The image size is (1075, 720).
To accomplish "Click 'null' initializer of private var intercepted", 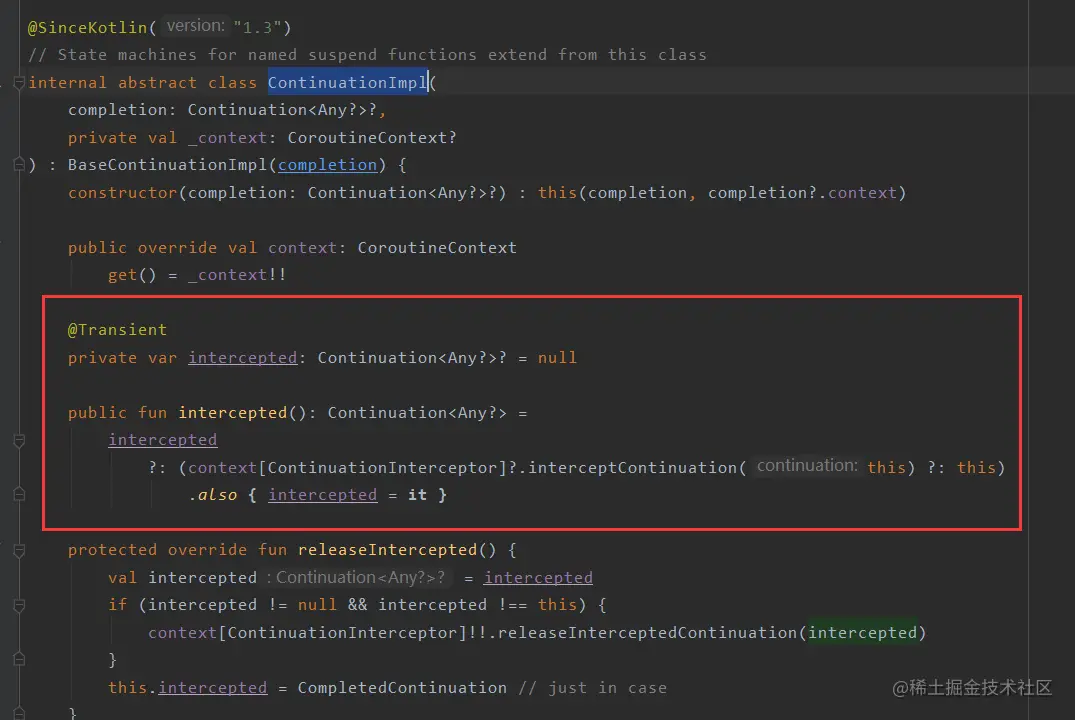I will tap(557, 358).
